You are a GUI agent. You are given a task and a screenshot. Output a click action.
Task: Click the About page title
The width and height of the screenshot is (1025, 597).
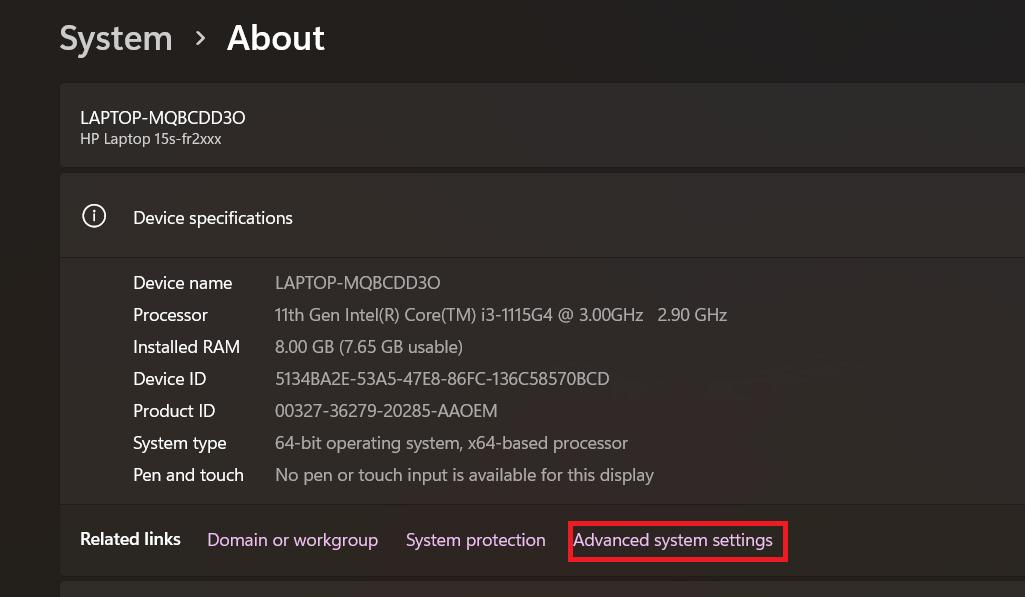click(276, 38)
